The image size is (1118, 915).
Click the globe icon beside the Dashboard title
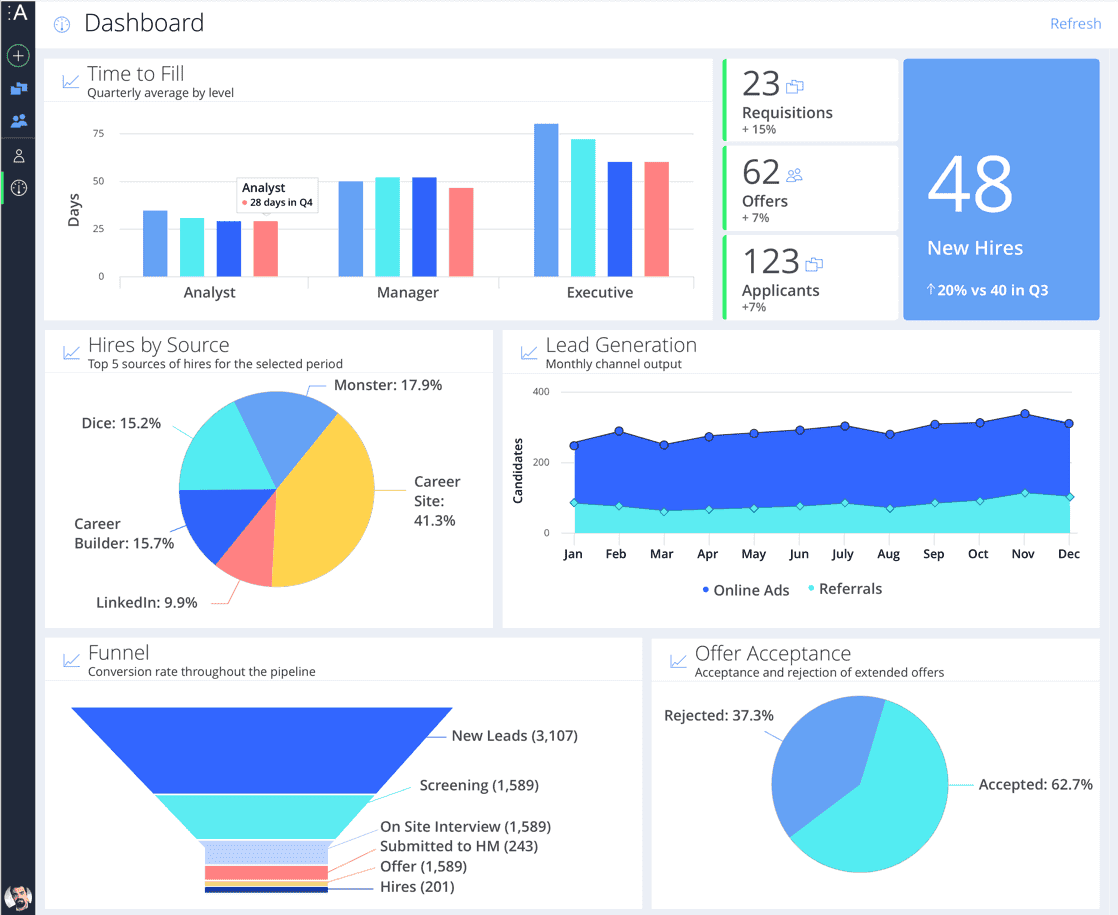[x=61, y=23]
